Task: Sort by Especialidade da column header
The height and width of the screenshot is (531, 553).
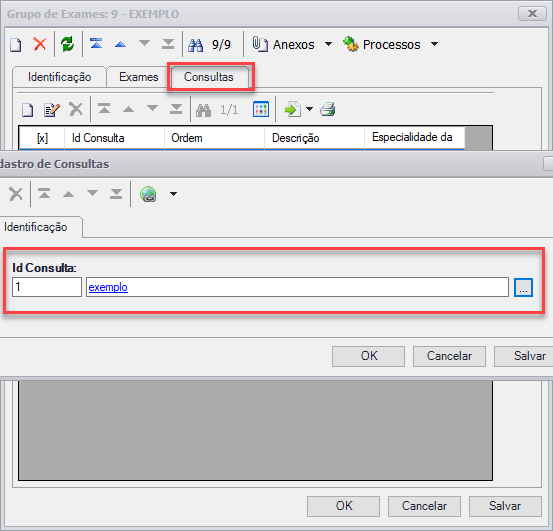Action: point(414,138)
